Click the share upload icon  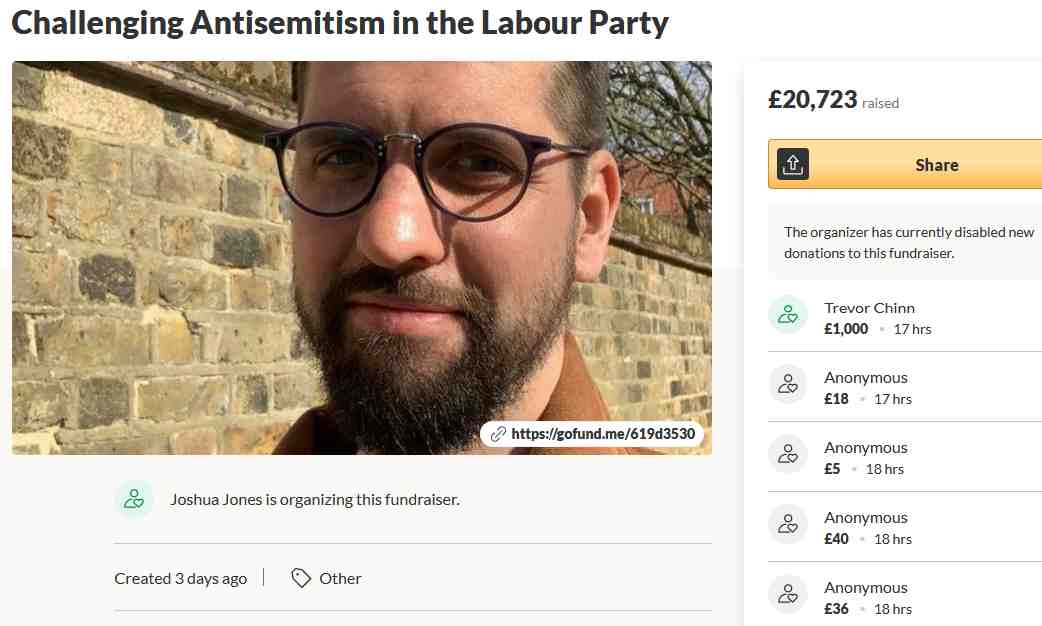[793, 164]
